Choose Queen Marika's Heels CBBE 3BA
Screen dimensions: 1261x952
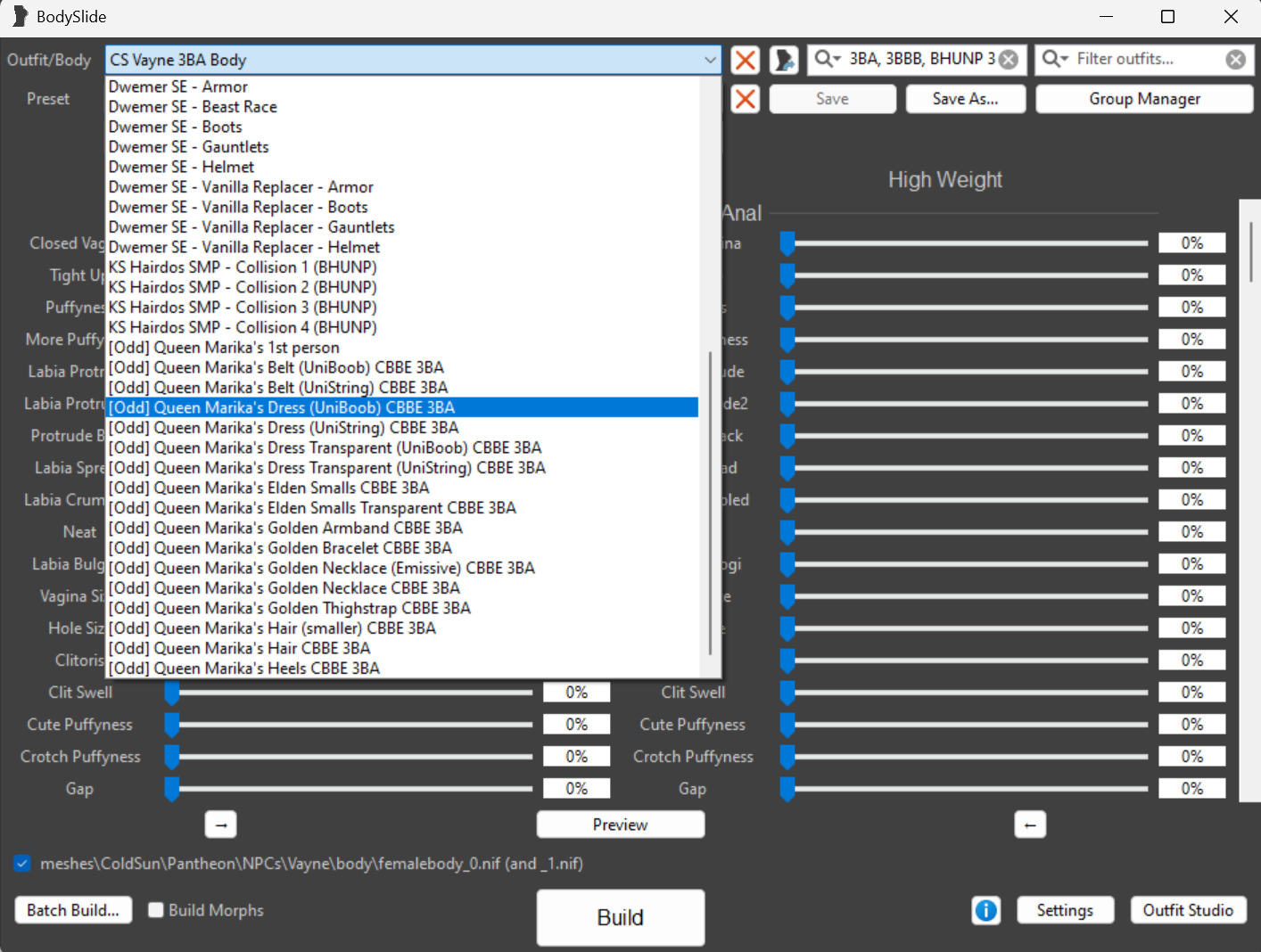(x=401, y=669)
